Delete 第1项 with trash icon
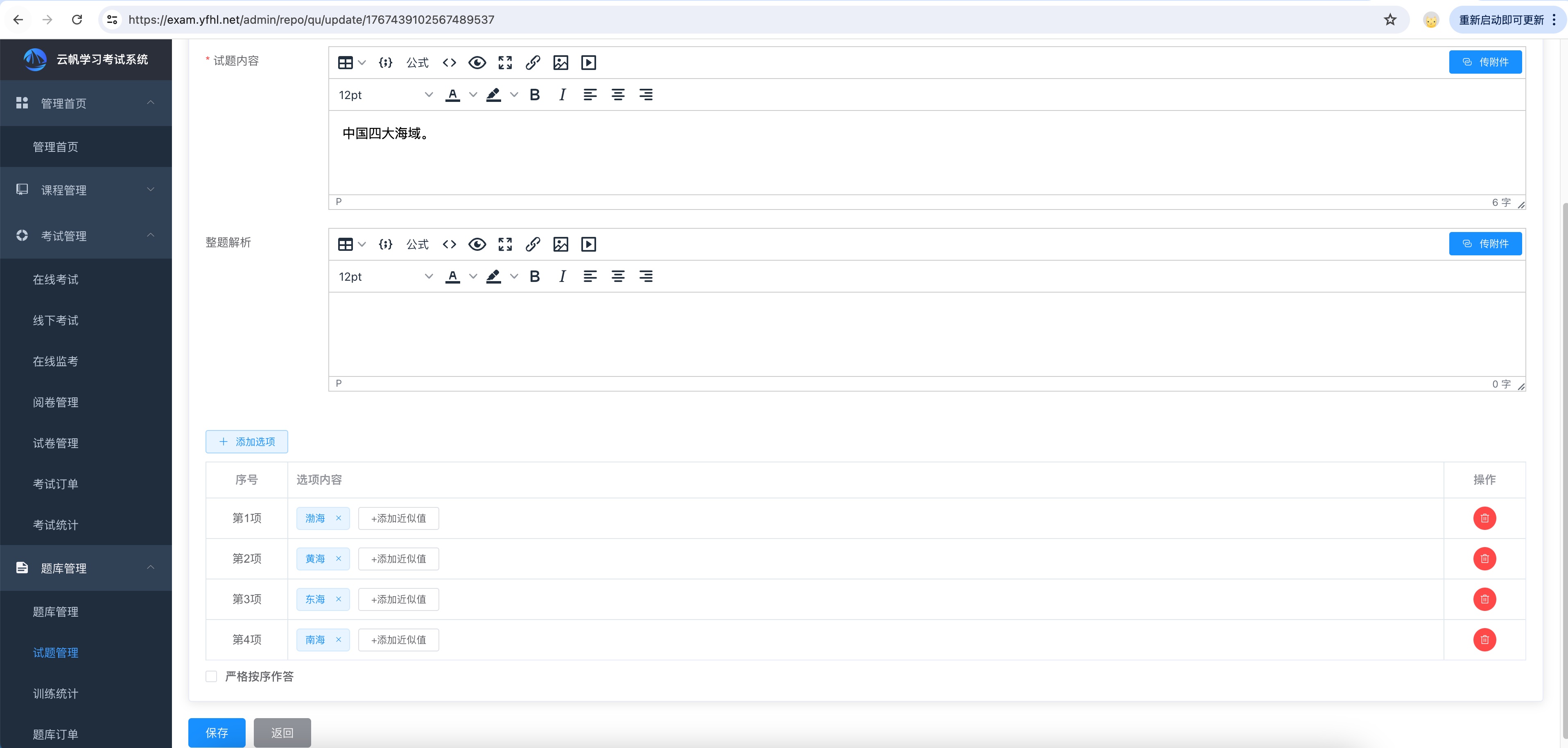 pyautogui.click(x=1484, y=518)
